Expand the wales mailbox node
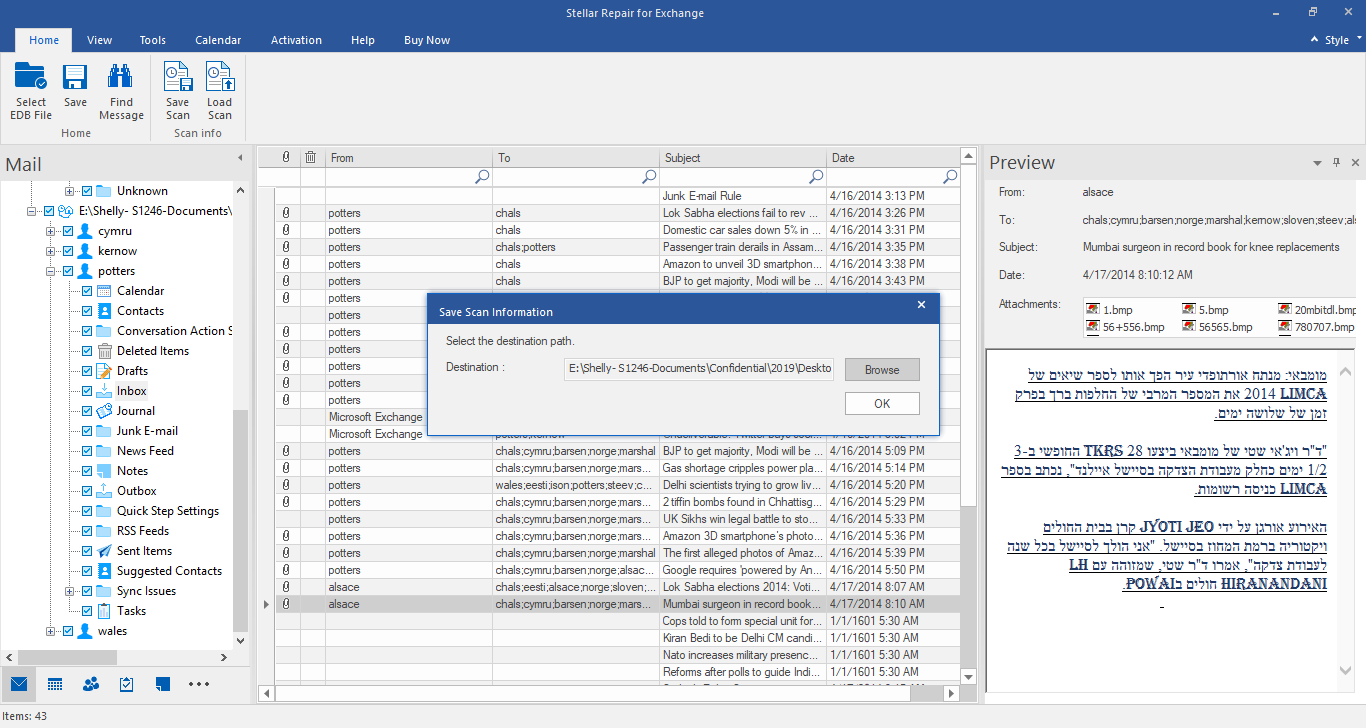 tap(50, 631)
